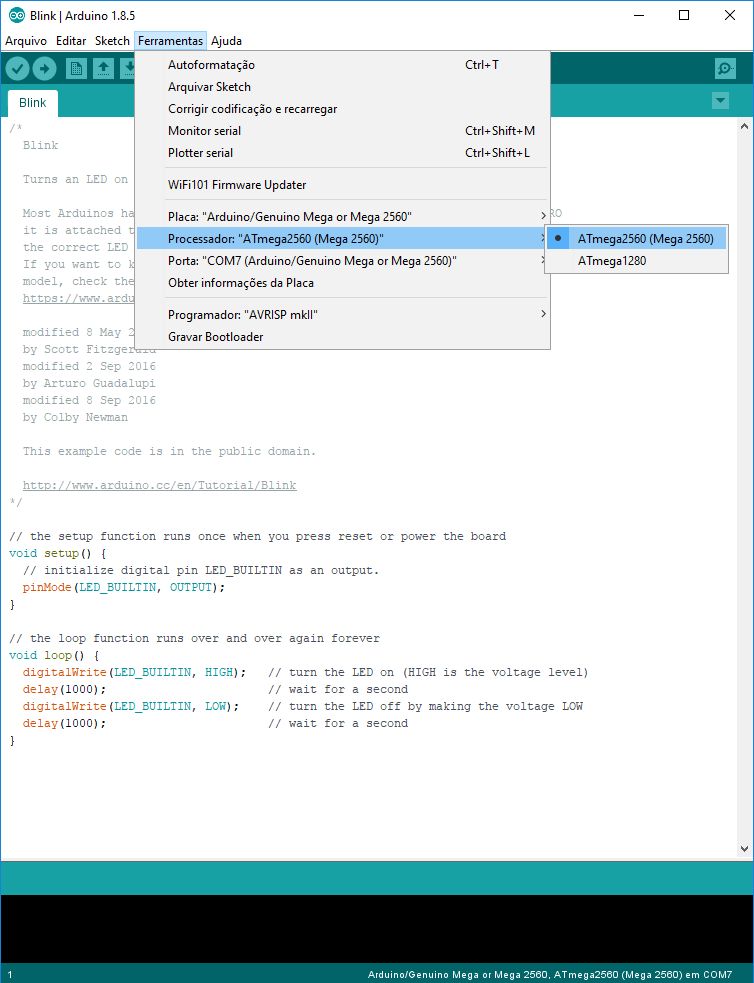Open the Serial Monitor magnifier icon
Screen dimensions: 754x983
(x=725, y=69)
